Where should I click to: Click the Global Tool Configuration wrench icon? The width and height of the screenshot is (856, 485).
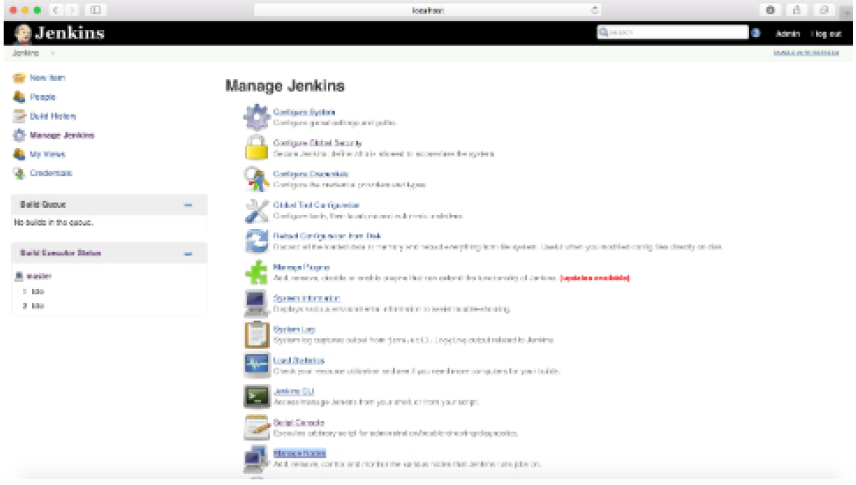point(256,210)
